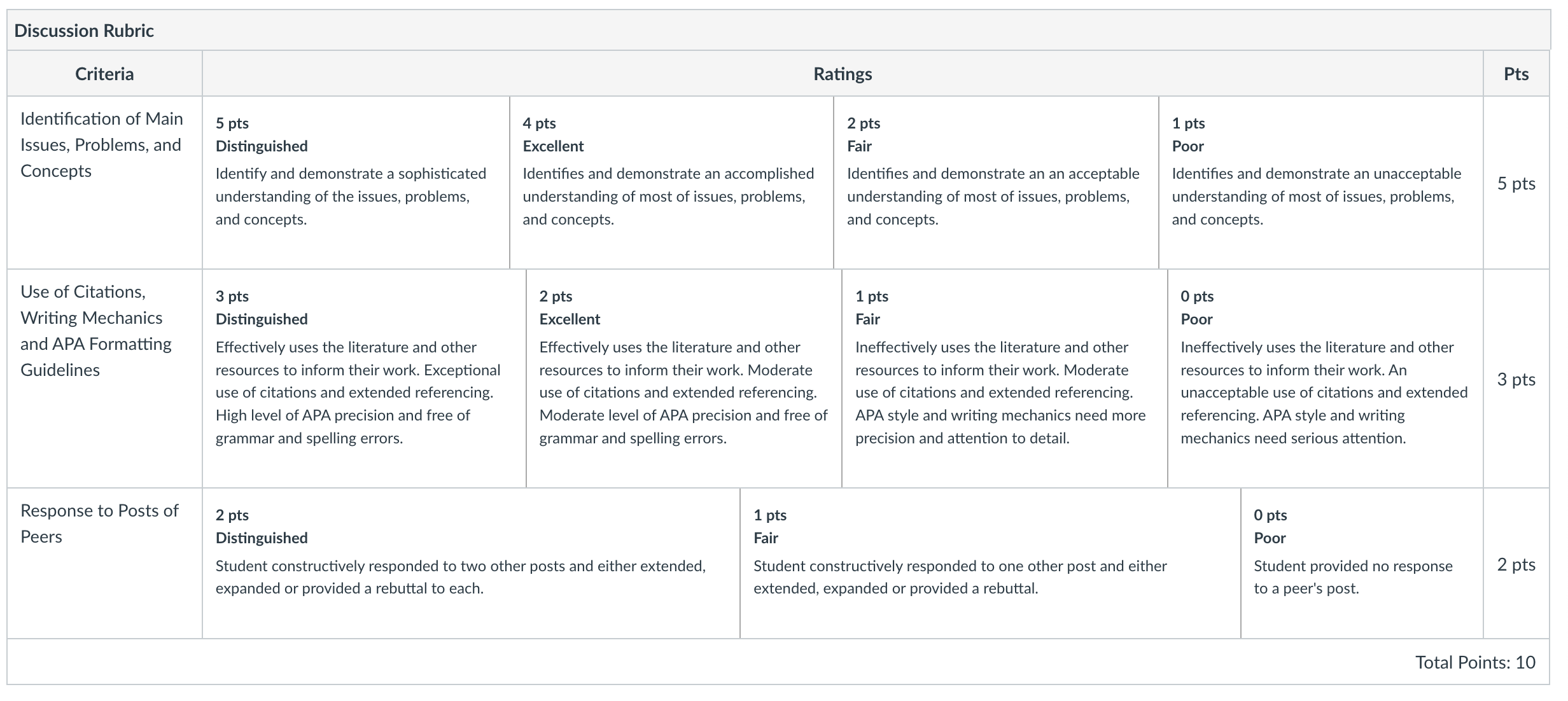Click the Ratings column header
The width and height of the screenshot is (1568, 701).
click(843, 74)
